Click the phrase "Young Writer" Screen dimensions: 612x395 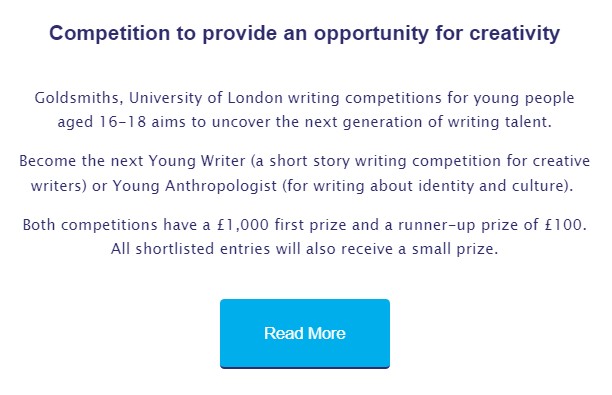(197, 162)
